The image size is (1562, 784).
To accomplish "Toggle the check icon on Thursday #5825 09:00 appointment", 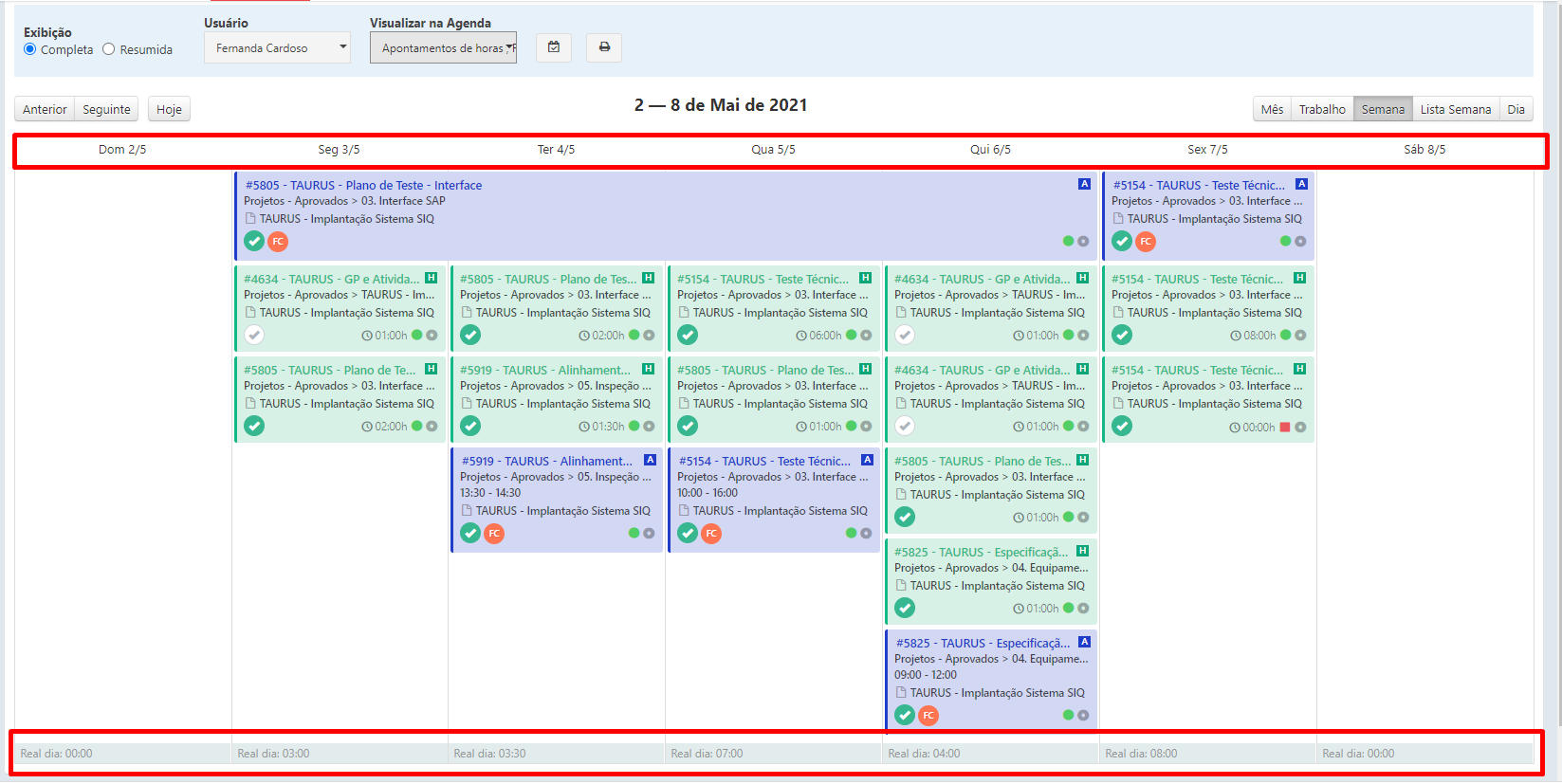I will (905, 716).
